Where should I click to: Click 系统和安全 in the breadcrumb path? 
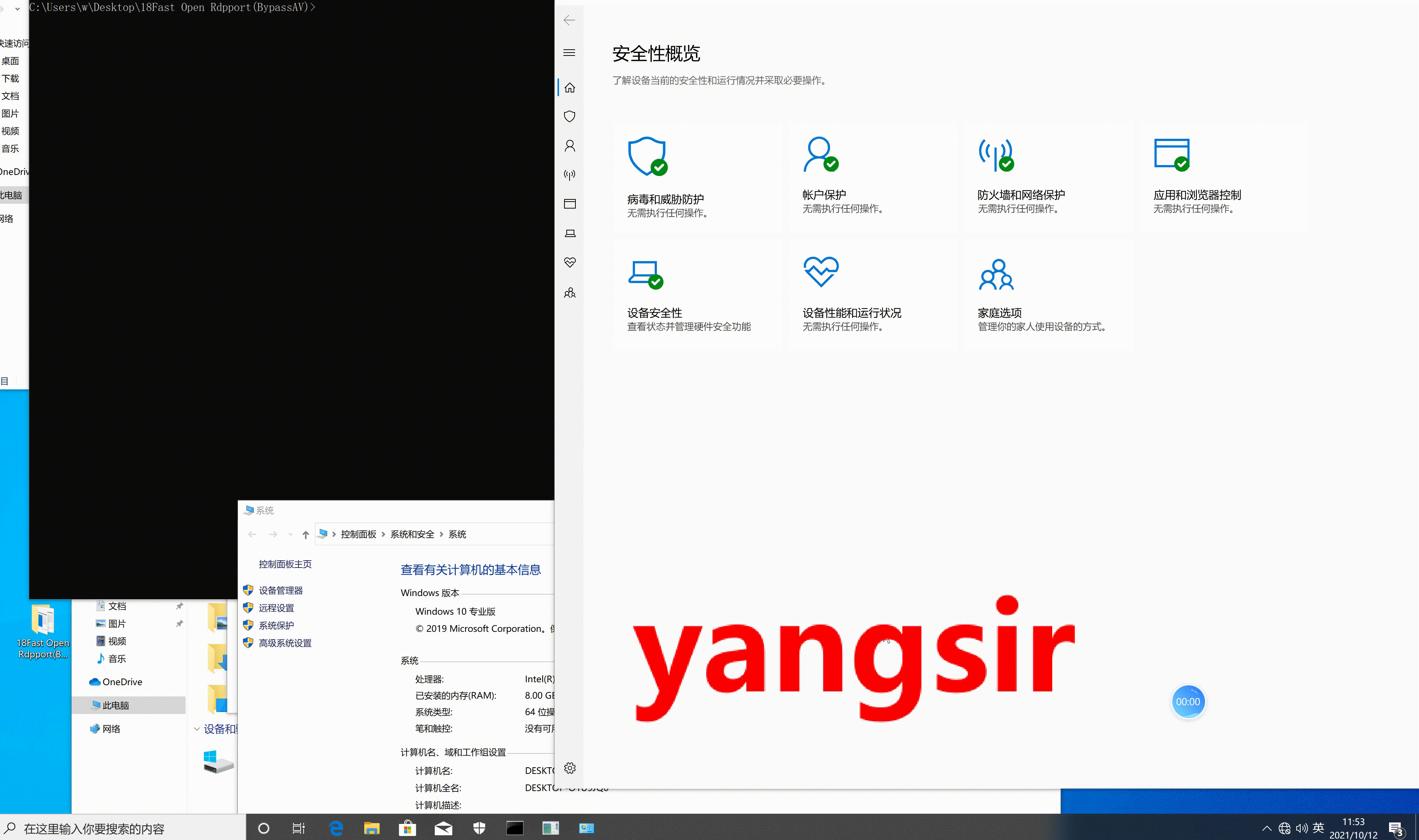pos(412,534)
